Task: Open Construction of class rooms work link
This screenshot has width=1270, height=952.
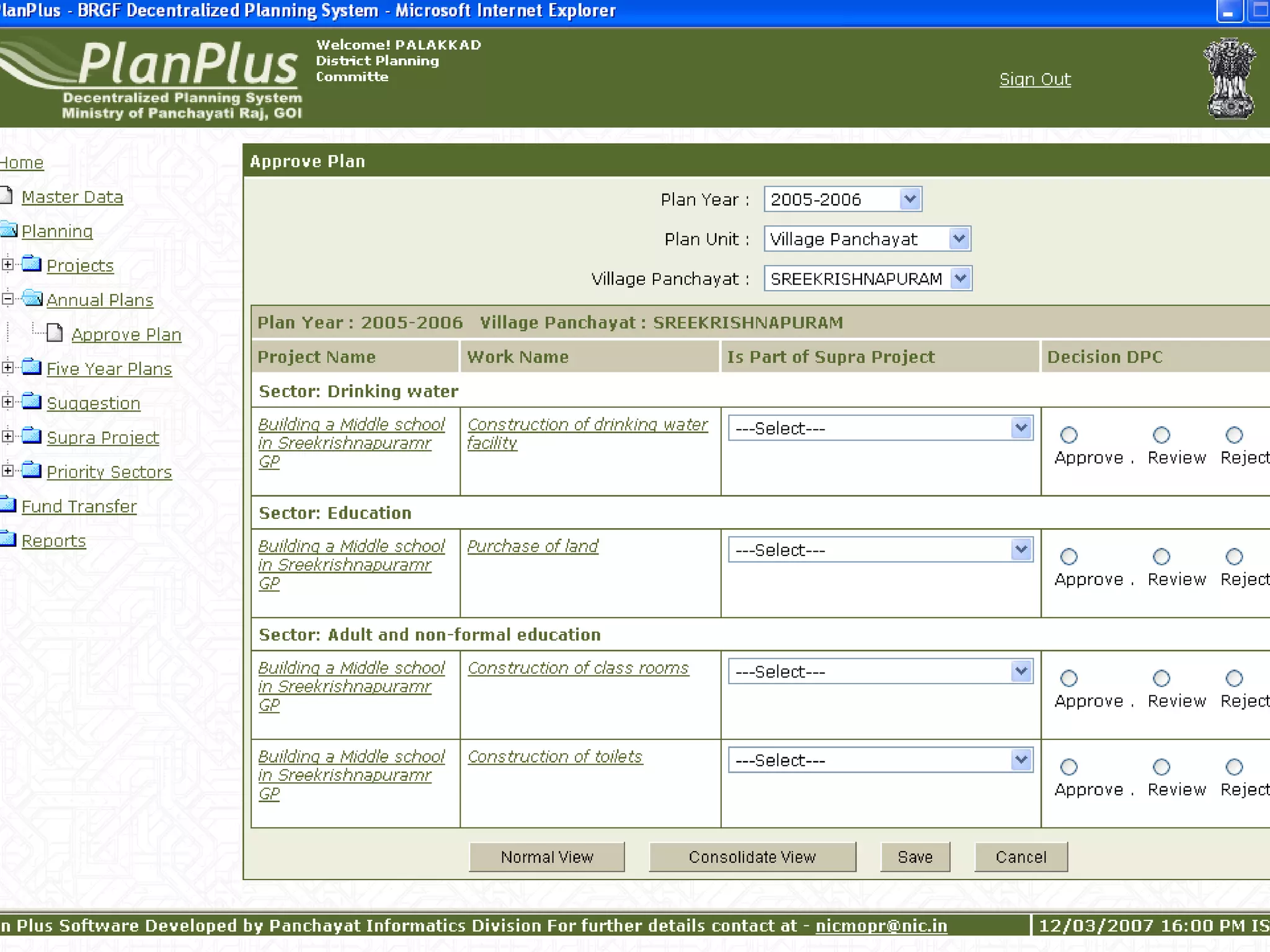Action: (x=577, y=668)
